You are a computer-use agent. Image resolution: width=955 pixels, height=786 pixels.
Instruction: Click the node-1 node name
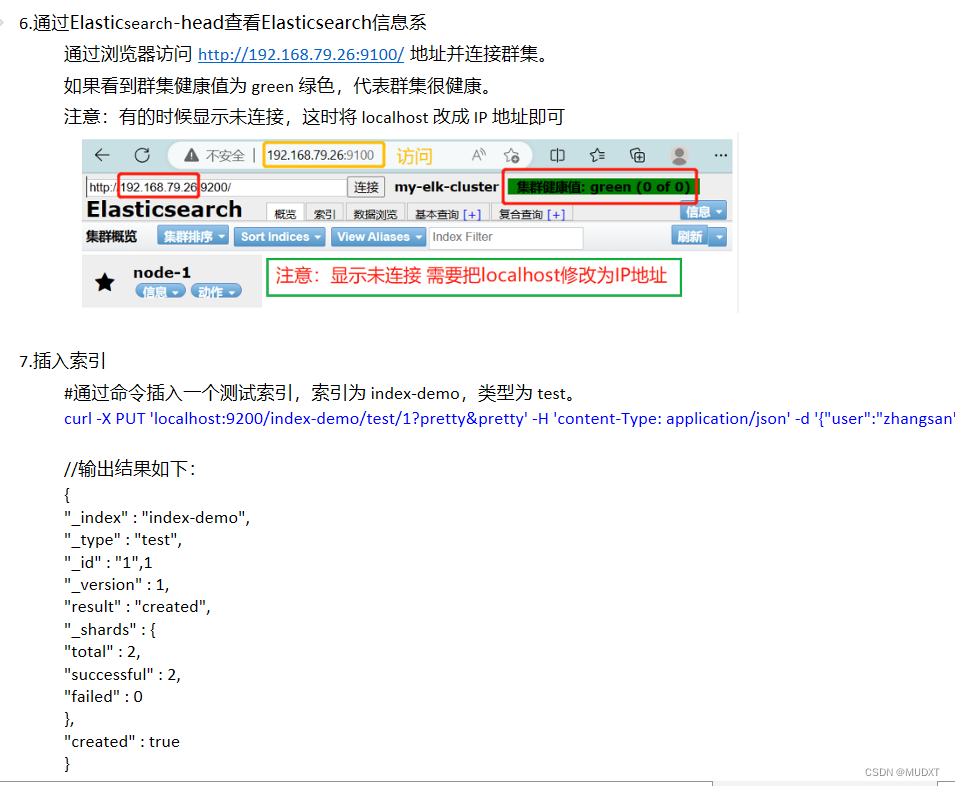coord(161,272)
